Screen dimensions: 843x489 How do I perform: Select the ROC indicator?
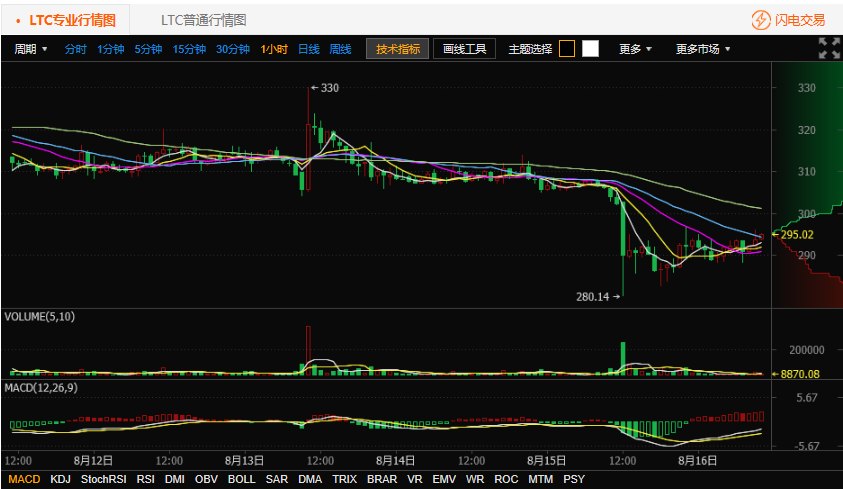[x=506, y=479]
